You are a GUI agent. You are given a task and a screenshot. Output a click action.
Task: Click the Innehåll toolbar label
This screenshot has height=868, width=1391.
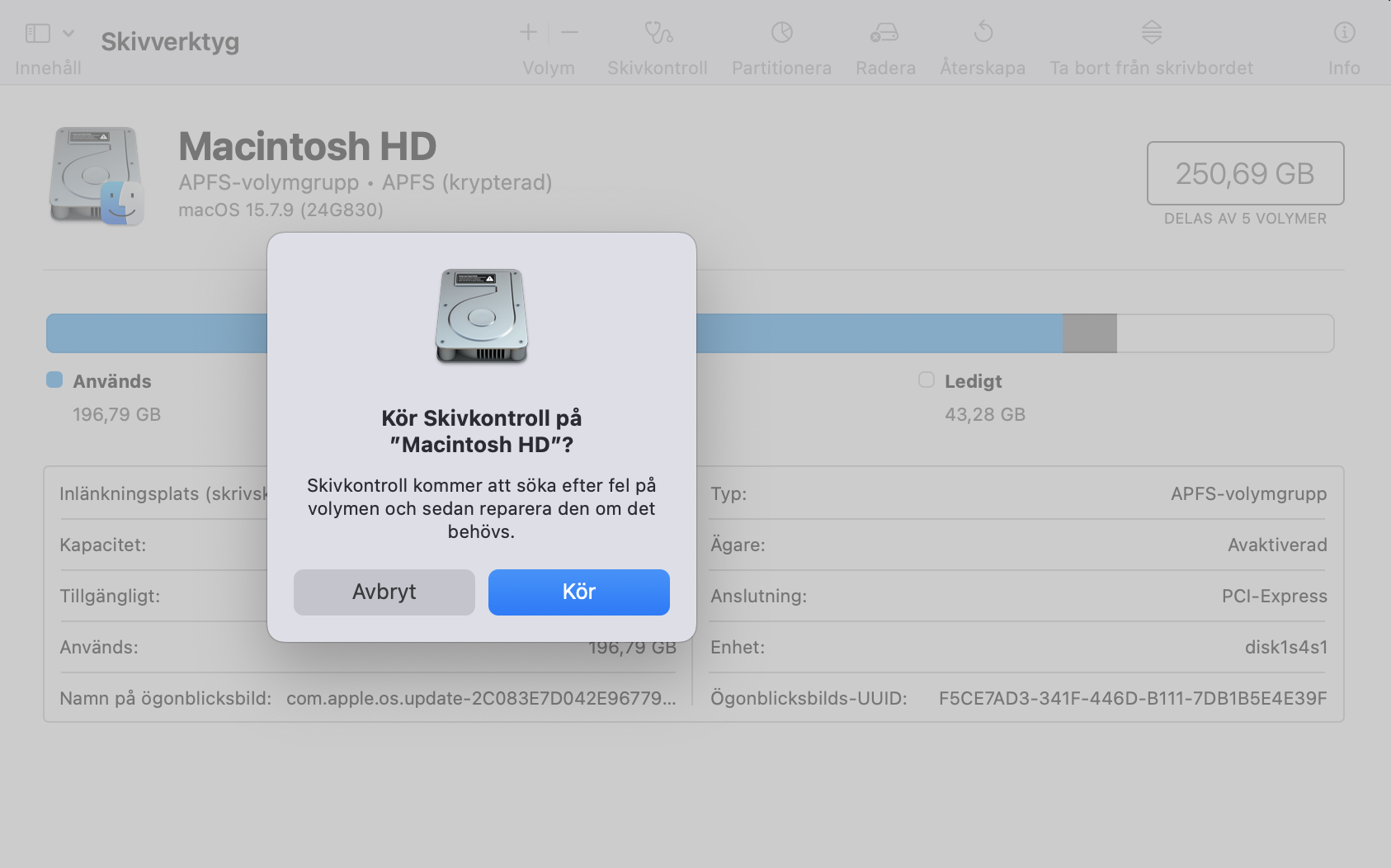pyautogui.click(x=48, y=68)
